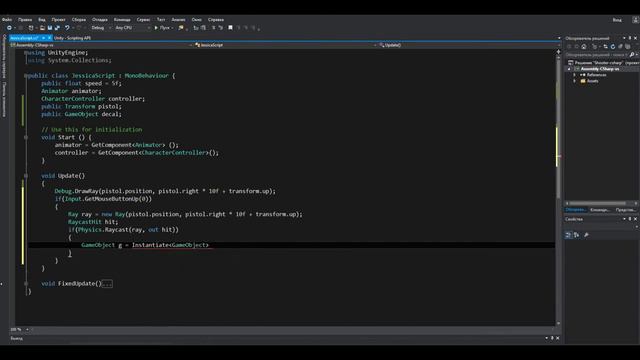Open the Анализ menu
The image size is (640, 360).
pos(178,20)
